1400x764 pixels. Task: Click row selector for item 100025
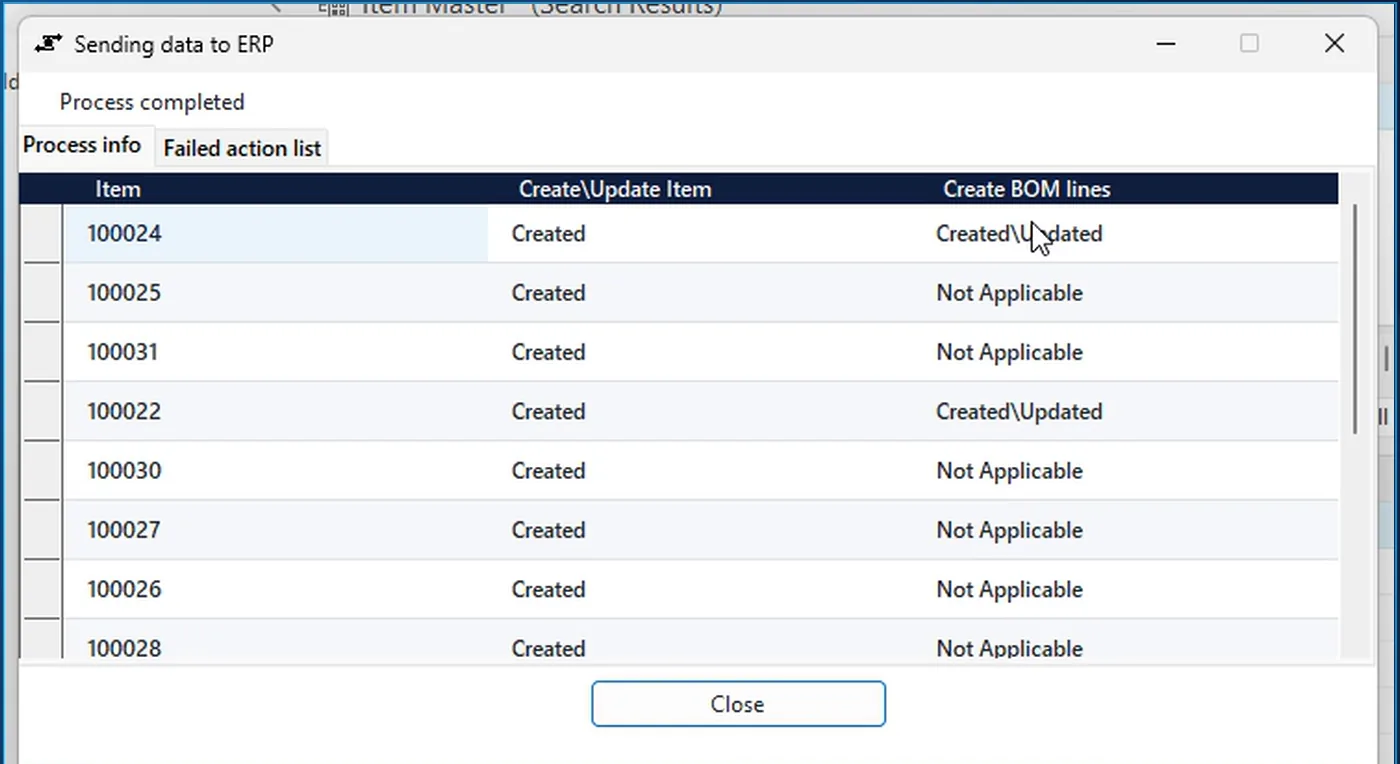point(42,293)
